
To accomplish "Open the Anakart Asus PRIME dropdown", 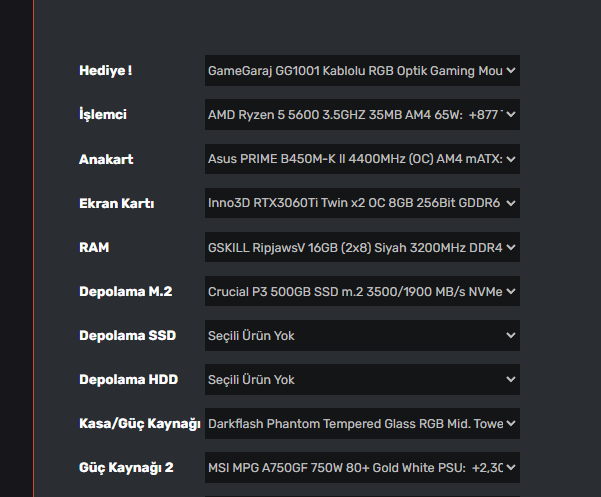I will (x=362, y=159).
